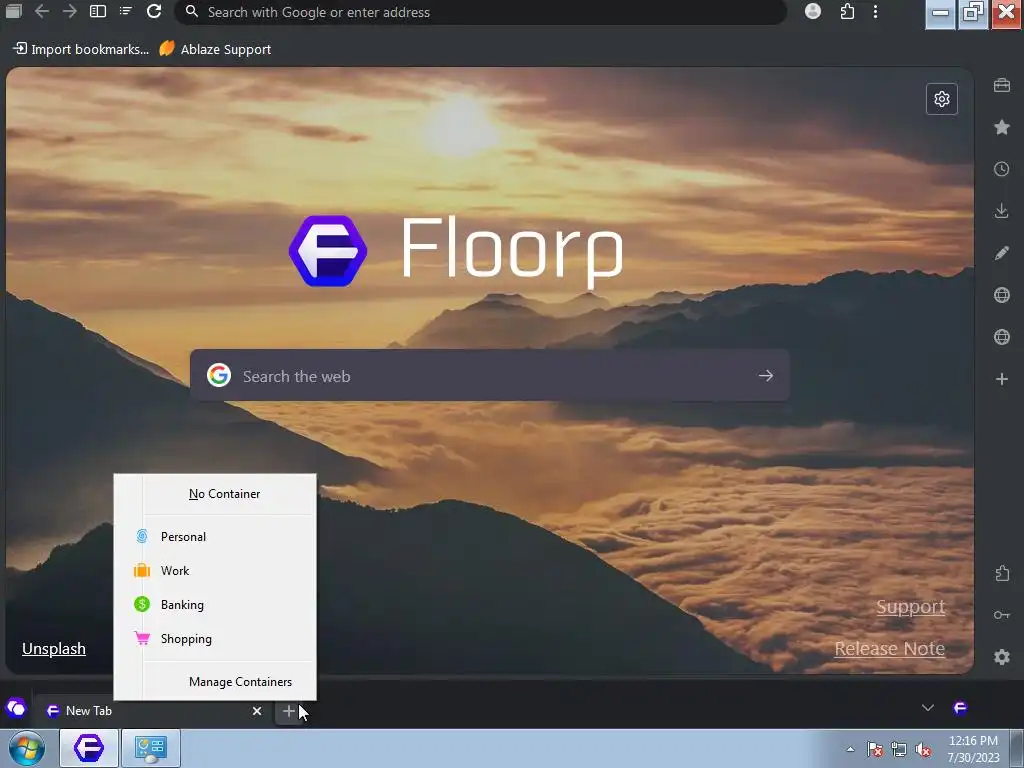Click the address bar search field
This screenshot has height=768, width=1024.
pyautogui.click(x=481, y=12)
